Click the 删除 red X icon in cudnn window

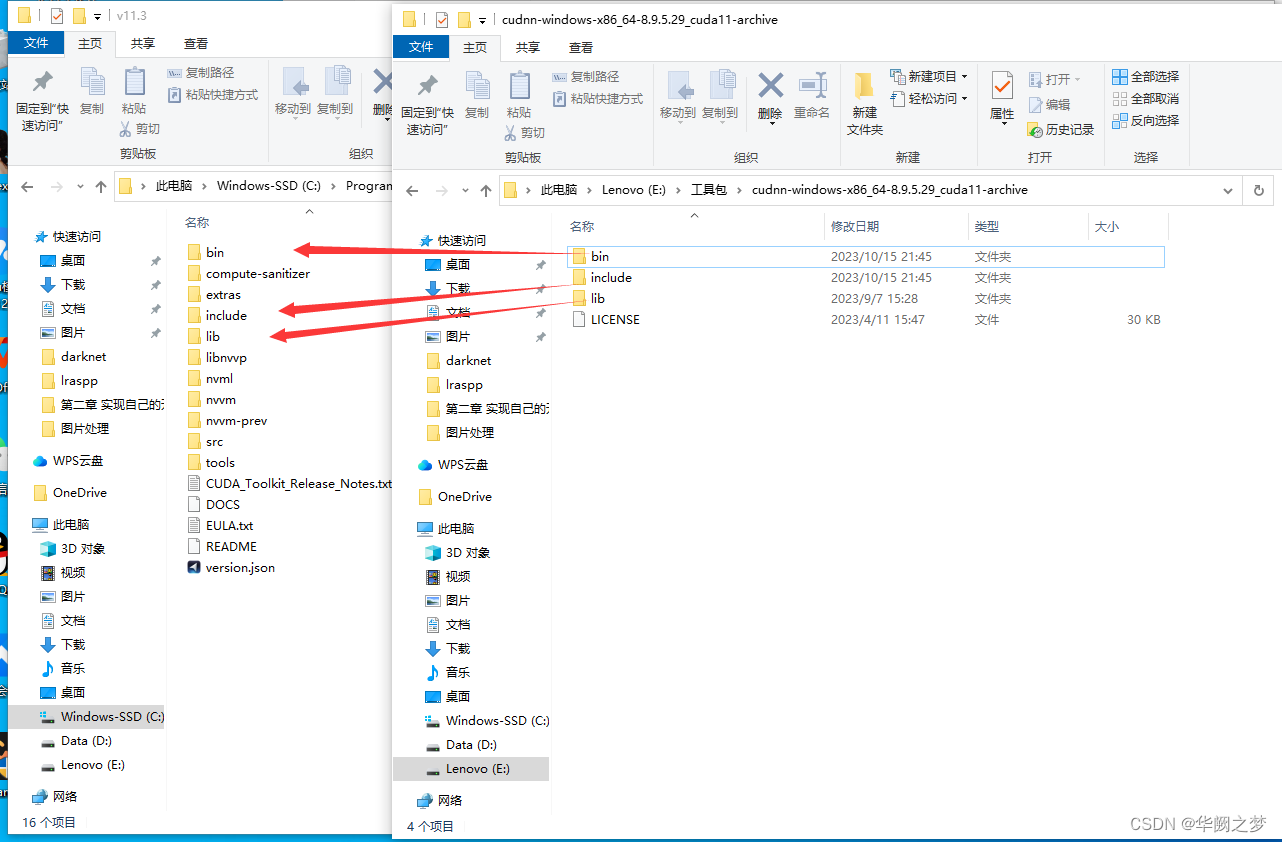(x=770, y=84)
